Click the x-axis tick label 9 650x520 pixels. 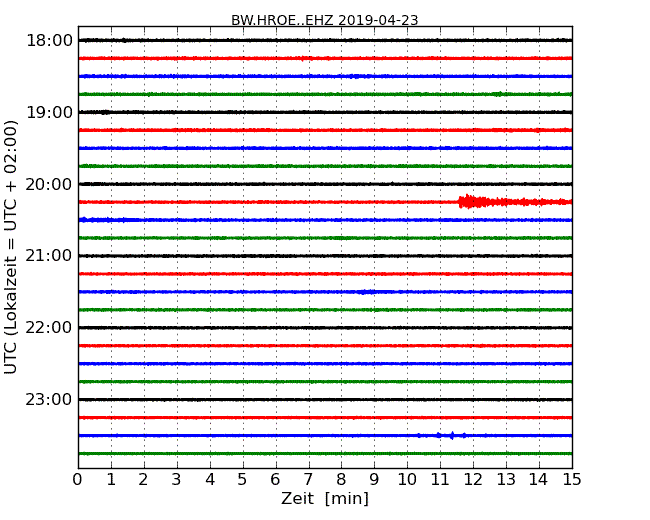374,480
